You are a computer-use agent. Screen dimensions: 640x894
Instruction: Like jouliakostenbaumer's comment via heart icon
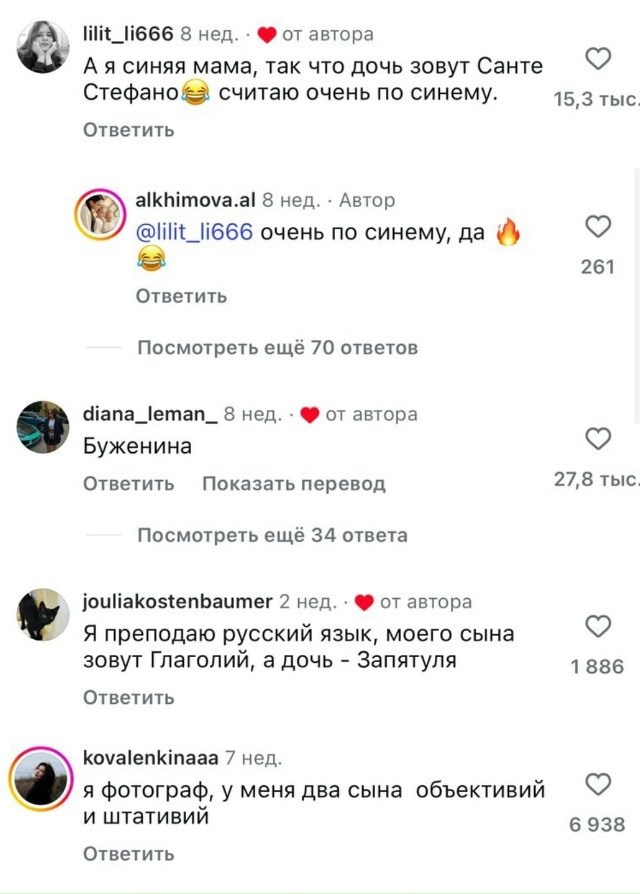[598, 626]
